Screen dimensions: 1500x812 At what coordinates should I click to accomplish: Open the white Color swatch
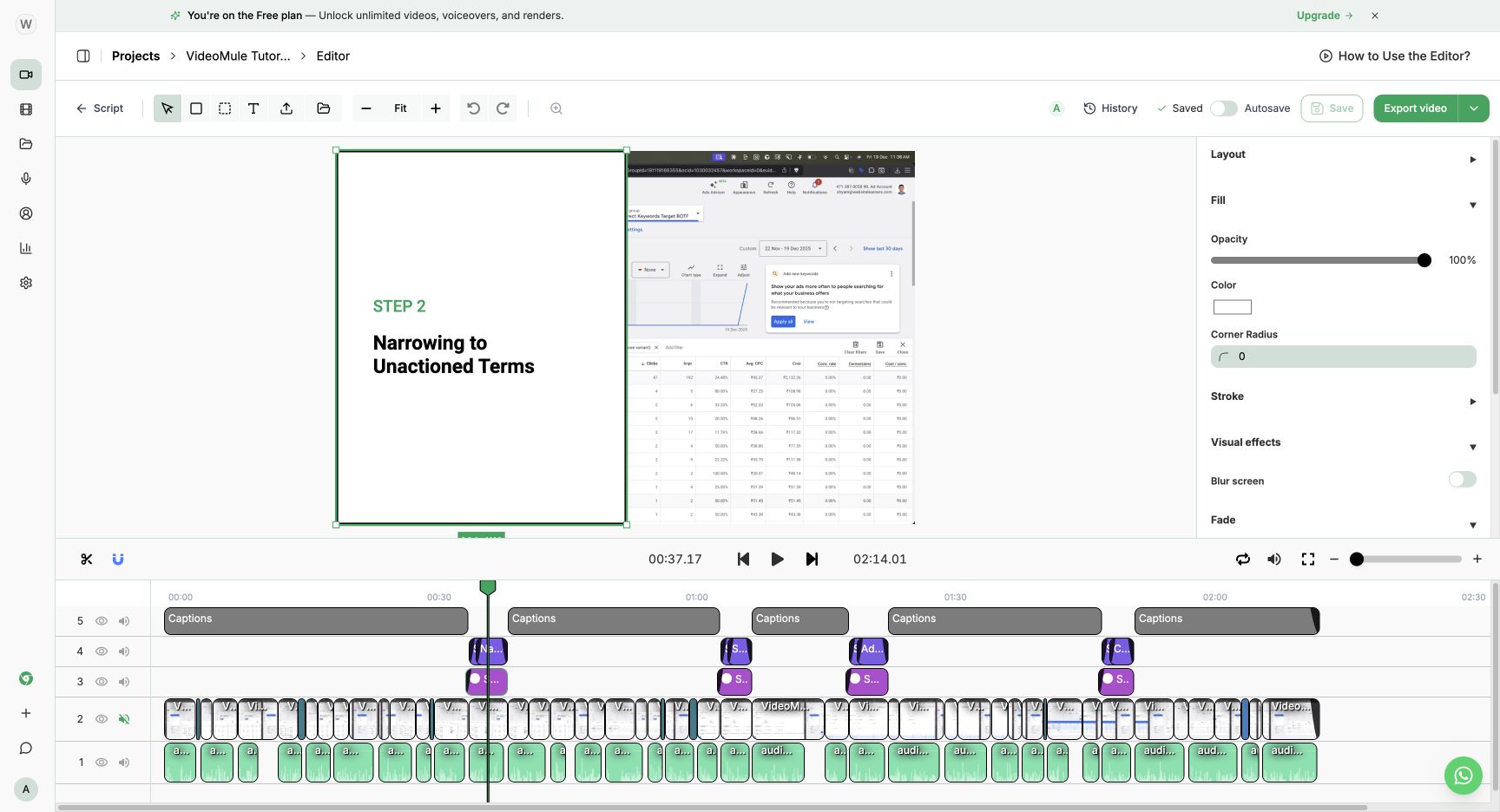click(x=1232, y=307)
